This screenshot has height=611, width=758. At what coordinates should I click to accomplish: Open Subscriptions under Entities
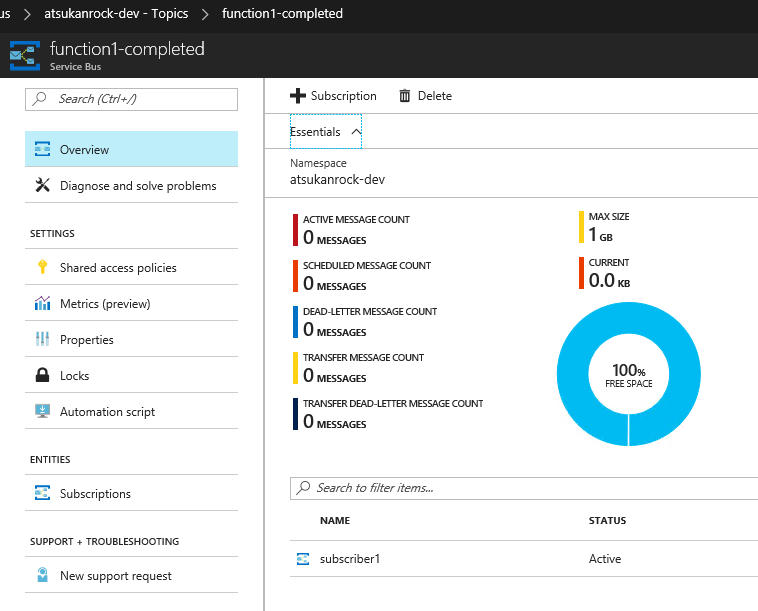point(131,493)
